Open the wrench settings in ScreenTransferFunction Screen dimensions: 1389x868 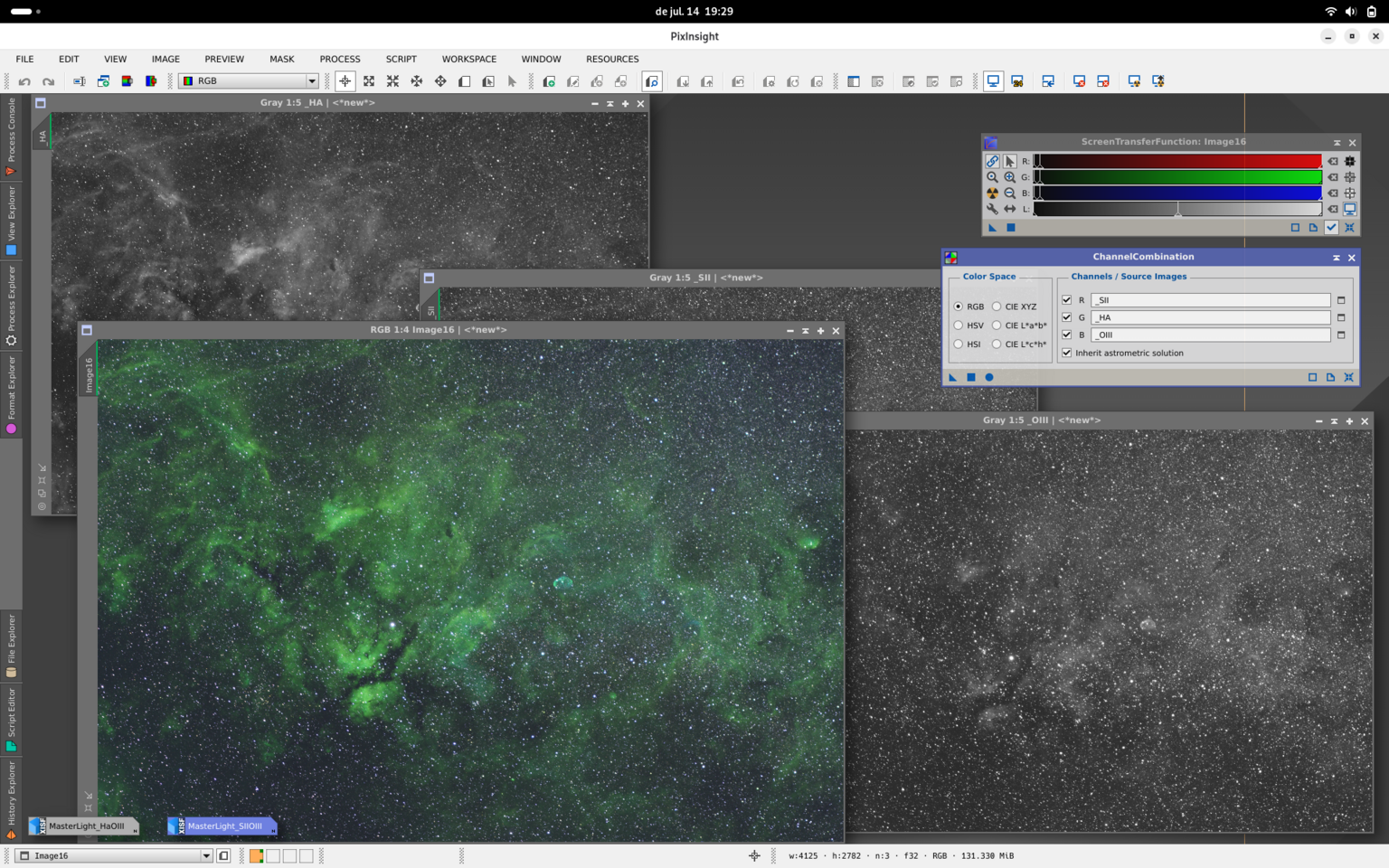[x=992, y=209]
